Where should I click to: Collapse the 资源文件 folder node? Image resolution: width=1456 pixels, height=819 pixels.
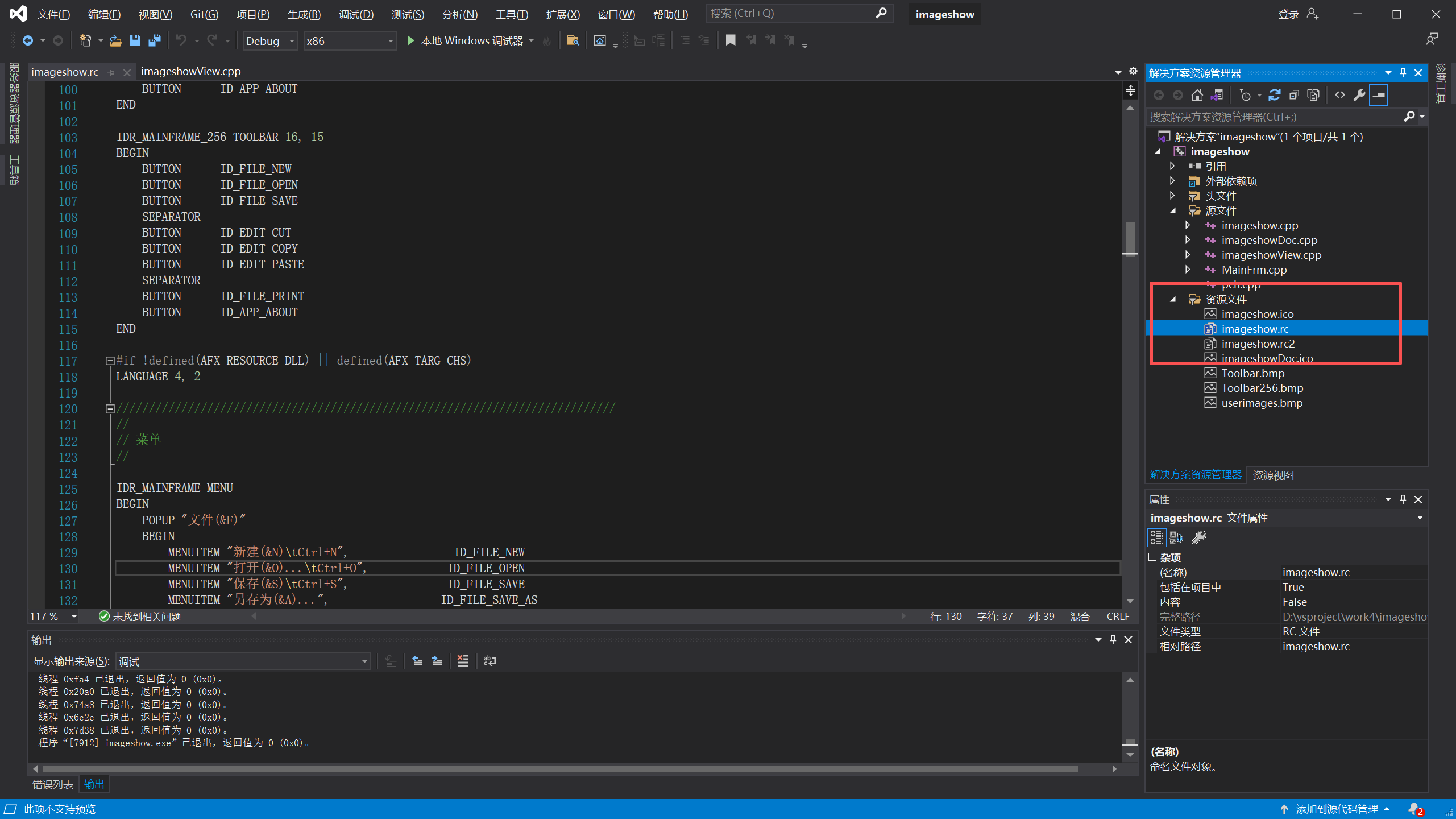(1172, 299)
